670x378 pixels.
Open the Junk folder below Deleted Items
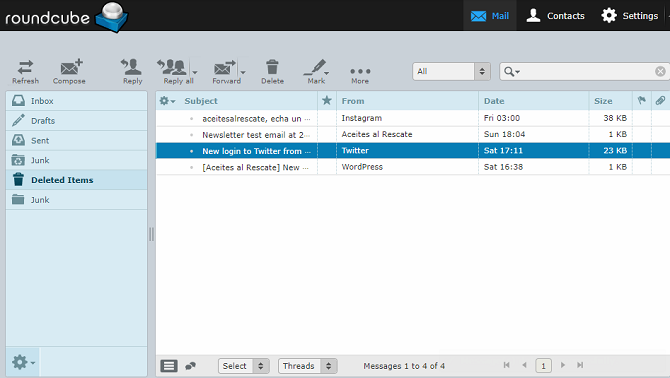tap(76, 199)
